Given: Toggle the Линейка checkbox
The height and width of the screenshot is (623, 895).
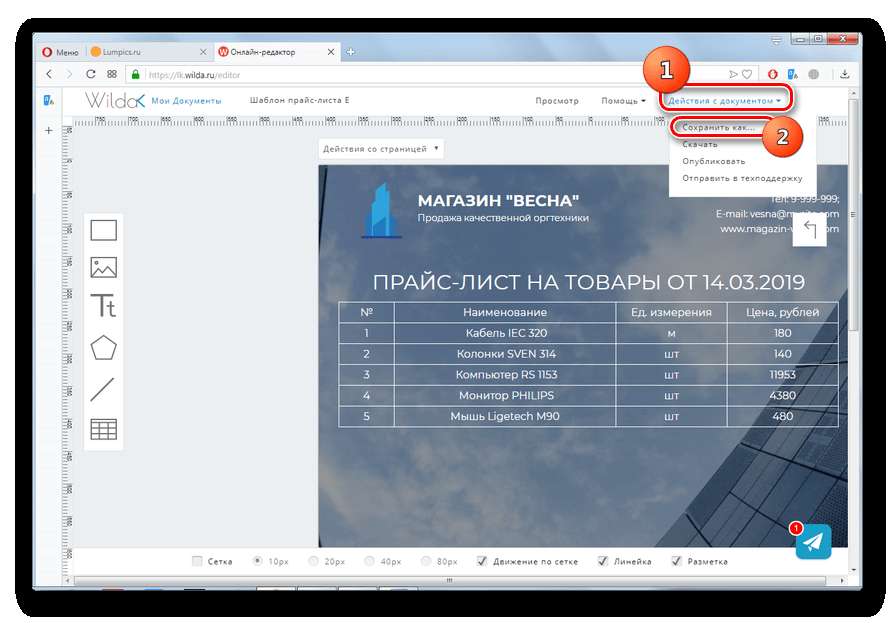Looking at the screenshot, I should coord(603,561).
